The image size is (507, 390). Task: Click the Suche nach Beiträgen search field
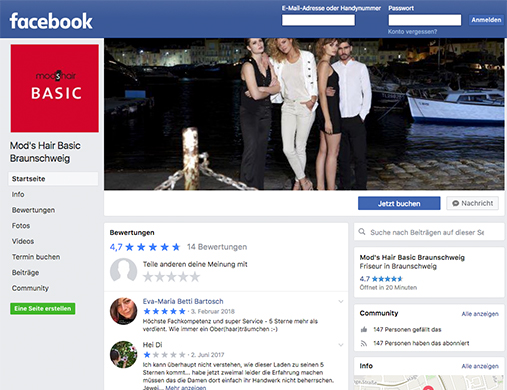[x=429, y=232]
